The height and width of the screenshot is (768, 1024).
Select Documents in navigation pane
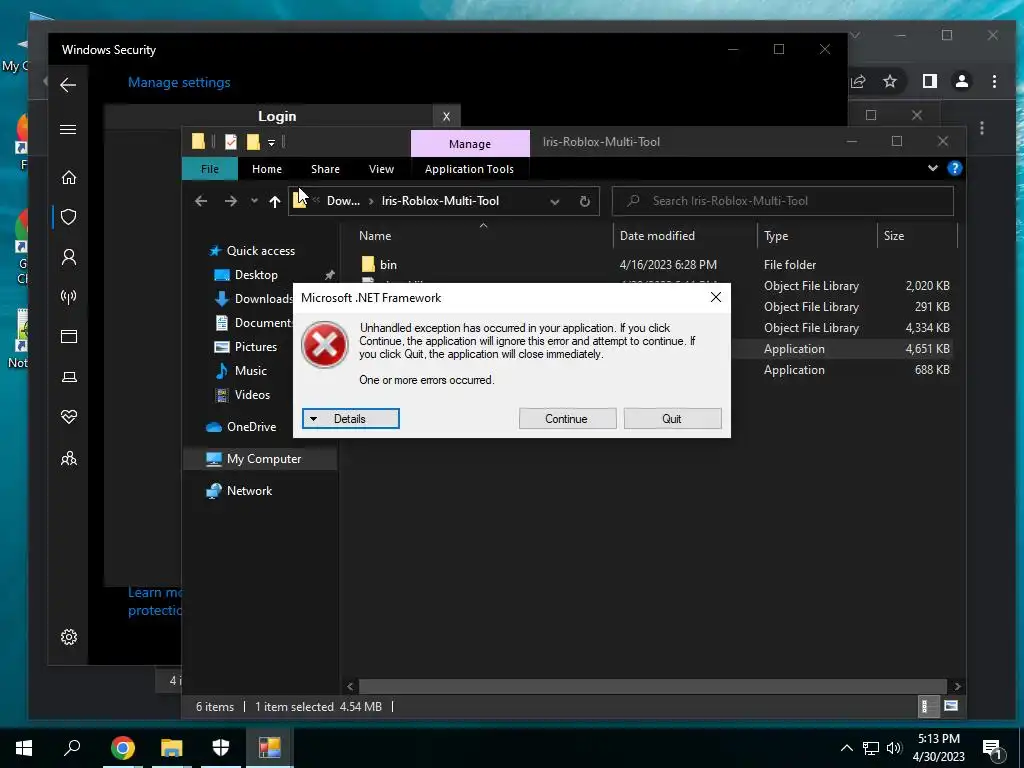click(263, 323)
